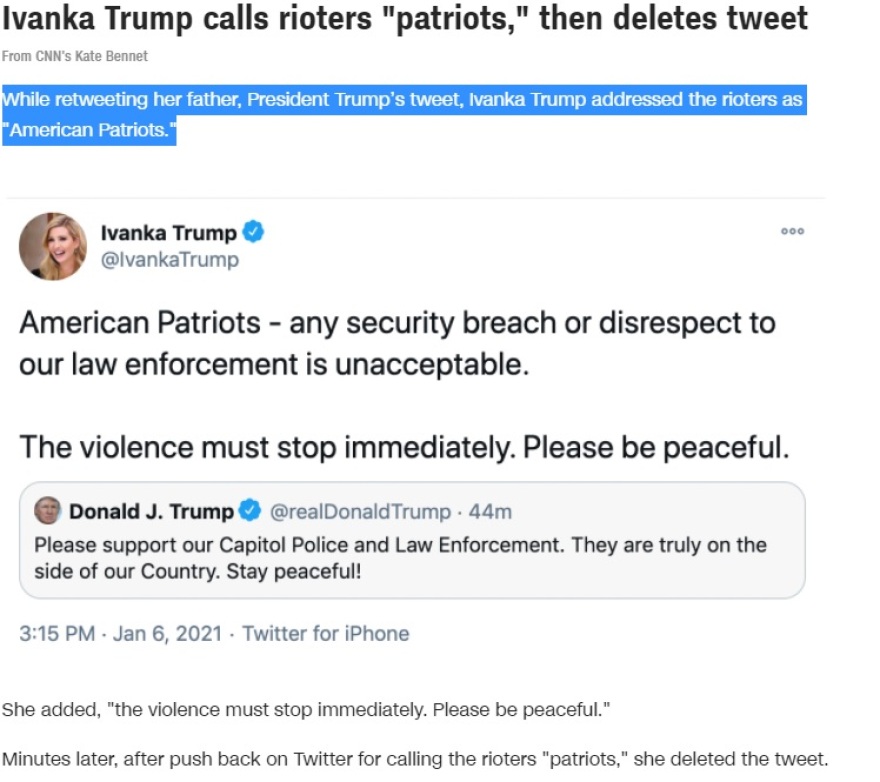Click "The violence must stop immediately" tweet line
This screenshot has width=880, height=782.
(403, 446)
